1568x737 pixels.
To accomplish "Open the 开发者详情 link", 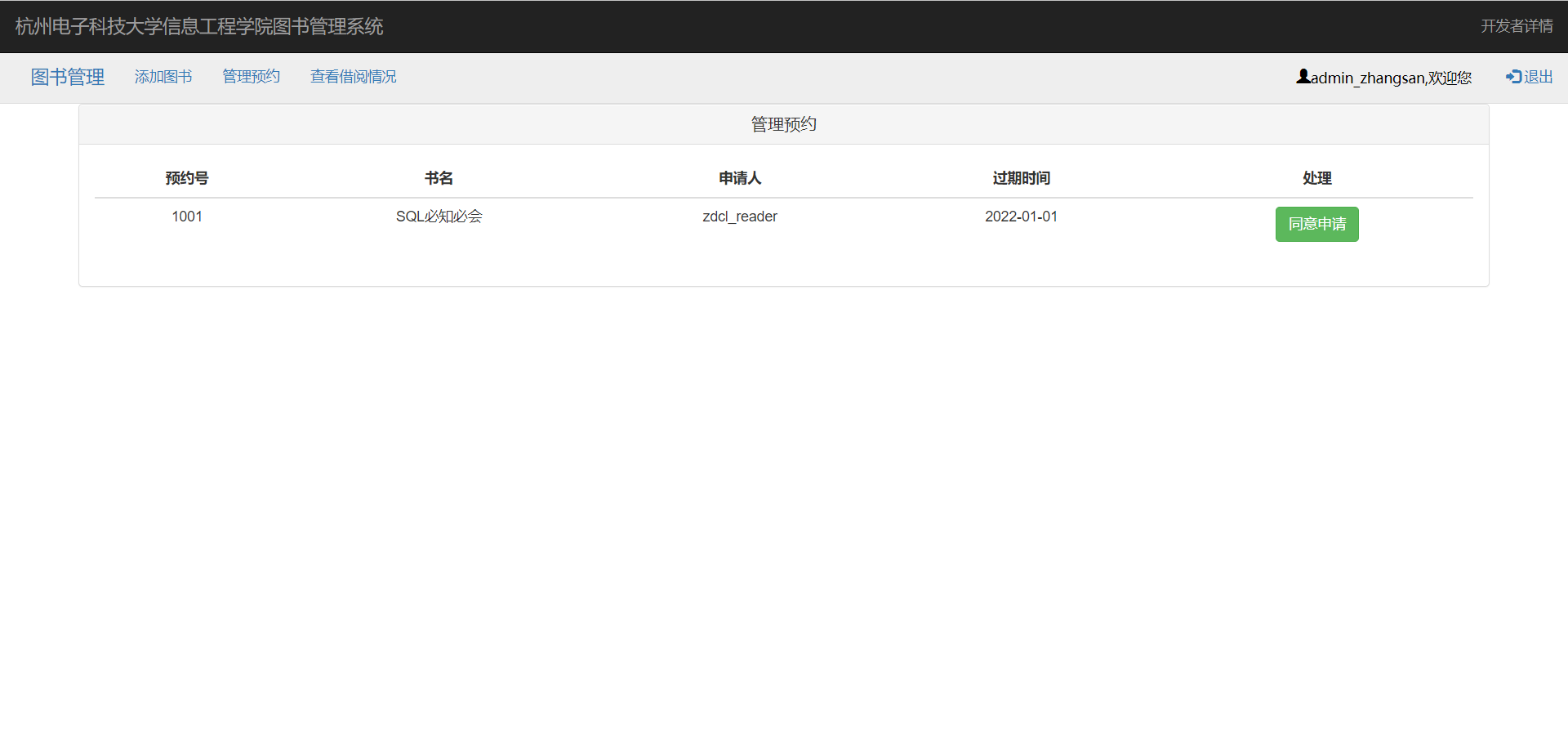I will pyautogui.click(x=1517, y=26).
